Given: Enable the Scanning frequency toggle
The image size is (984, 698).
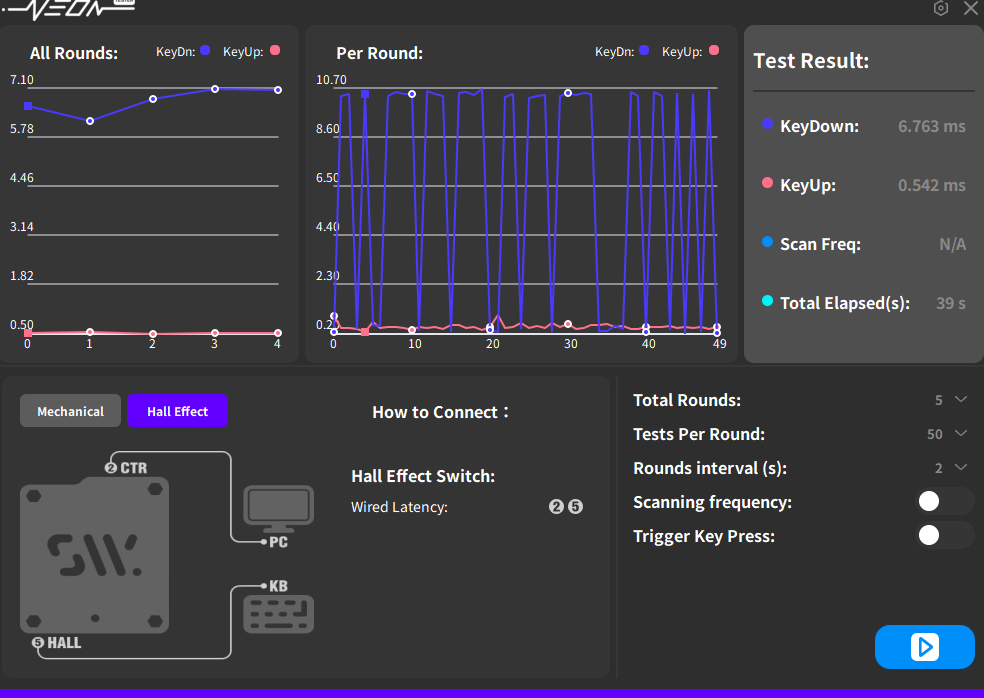Looking at the screenshot, I should point(944,502).
